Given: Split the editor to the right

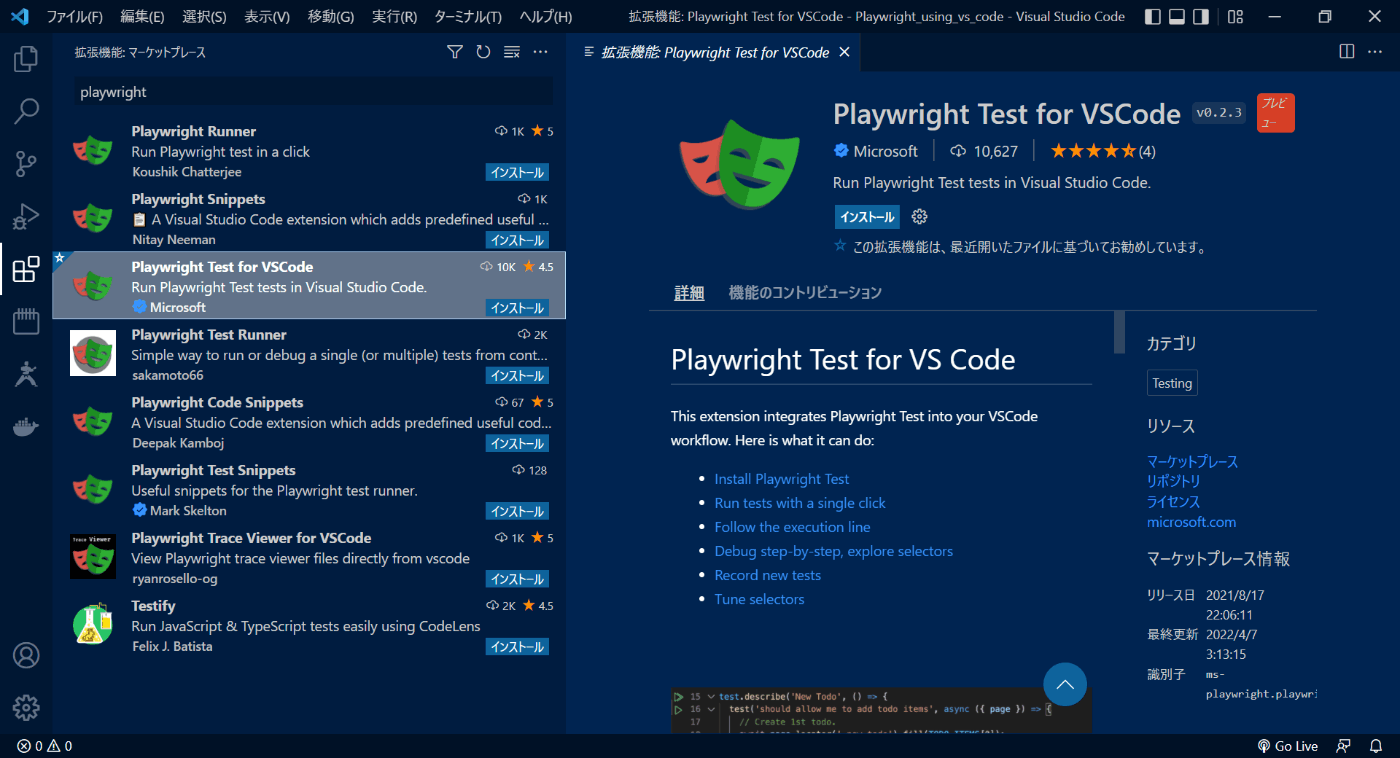Looking at the screenshot, I should click(x=1347, y=51).
